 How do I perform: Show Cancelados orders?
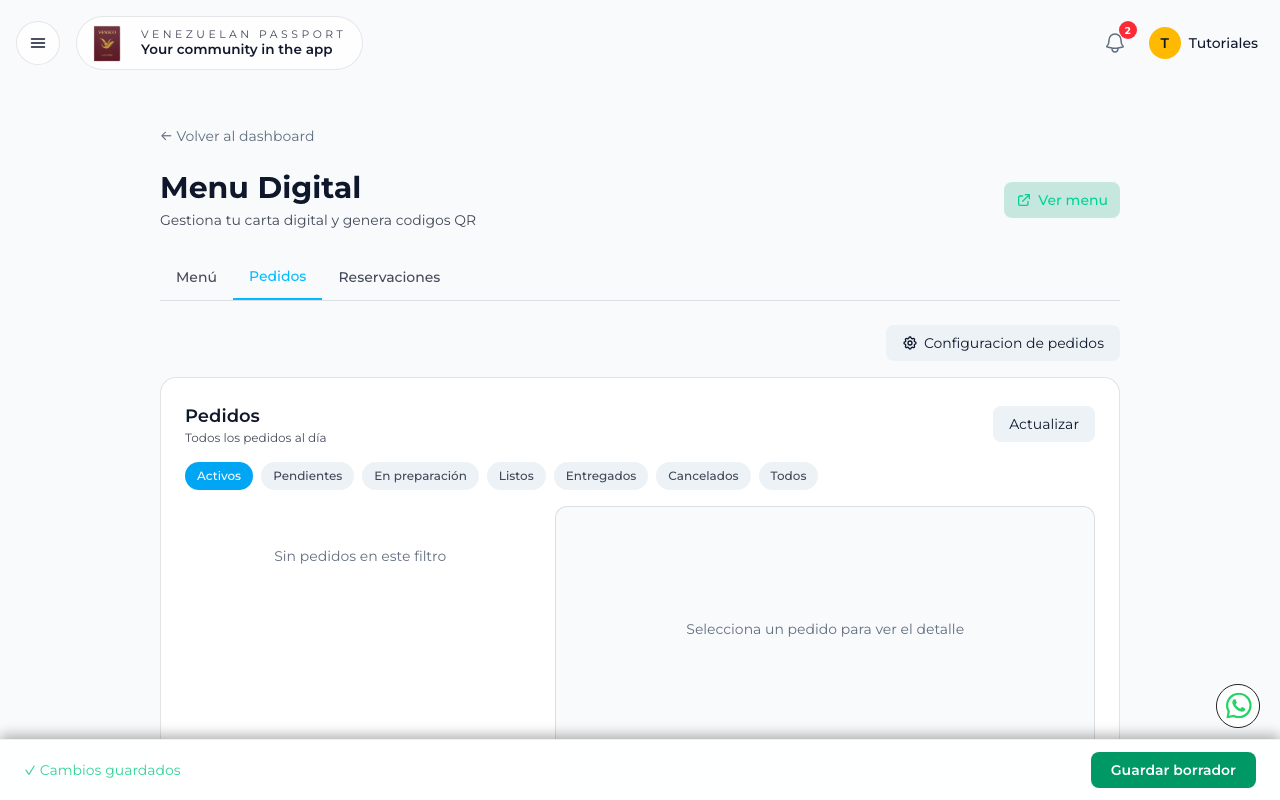click(x=703, y=476)
